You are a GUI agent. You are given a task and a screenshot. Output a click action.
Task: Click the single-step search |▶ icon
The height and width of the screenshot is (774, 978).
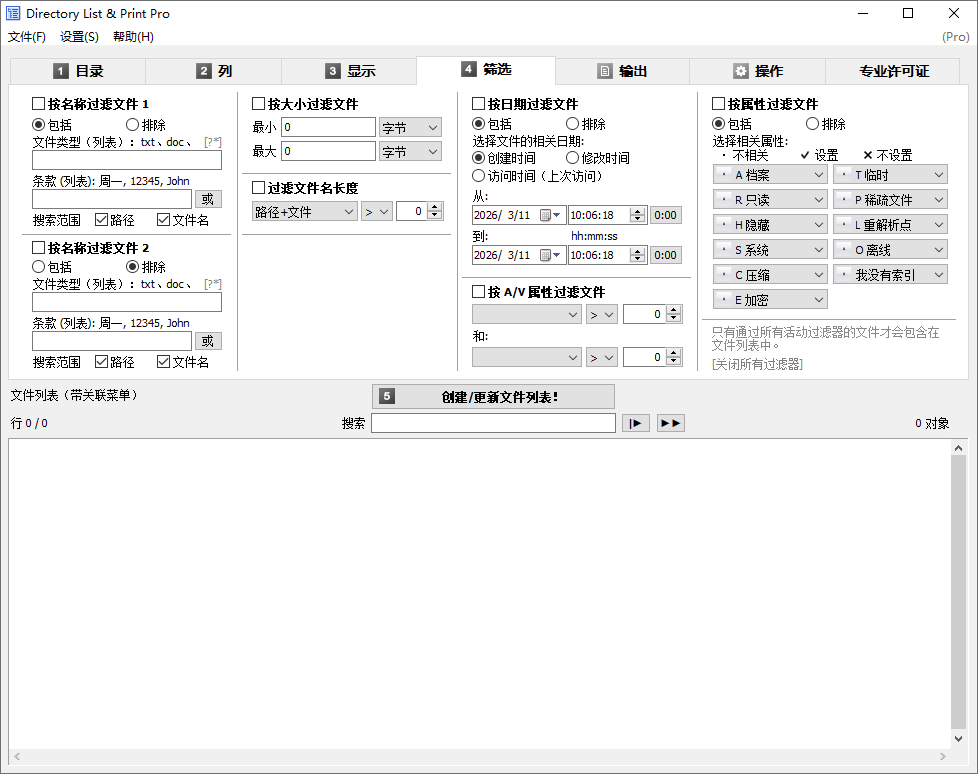(636, 422)
